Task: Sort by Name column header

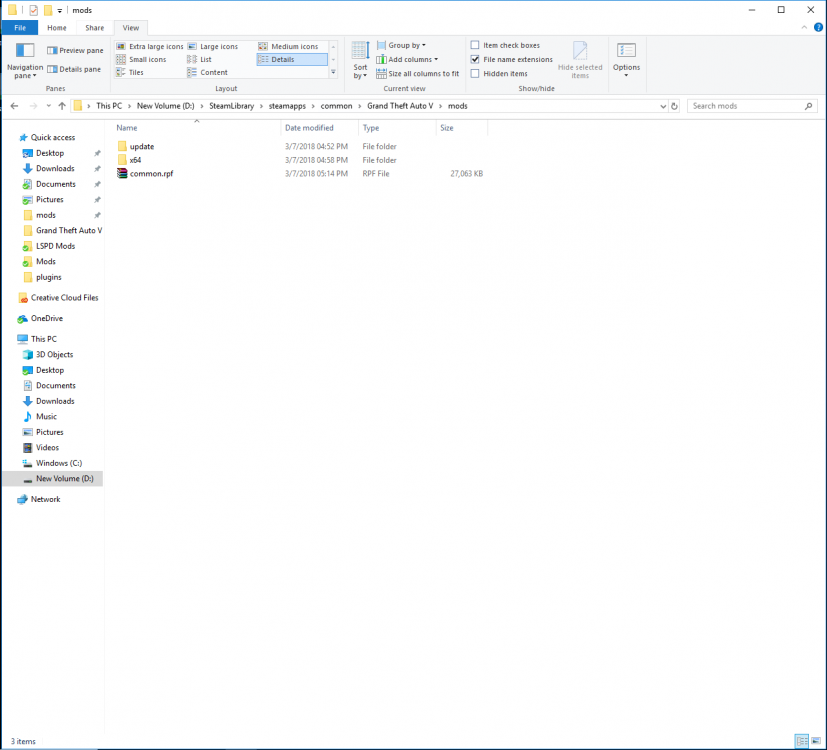Action: tap(197, 128)
